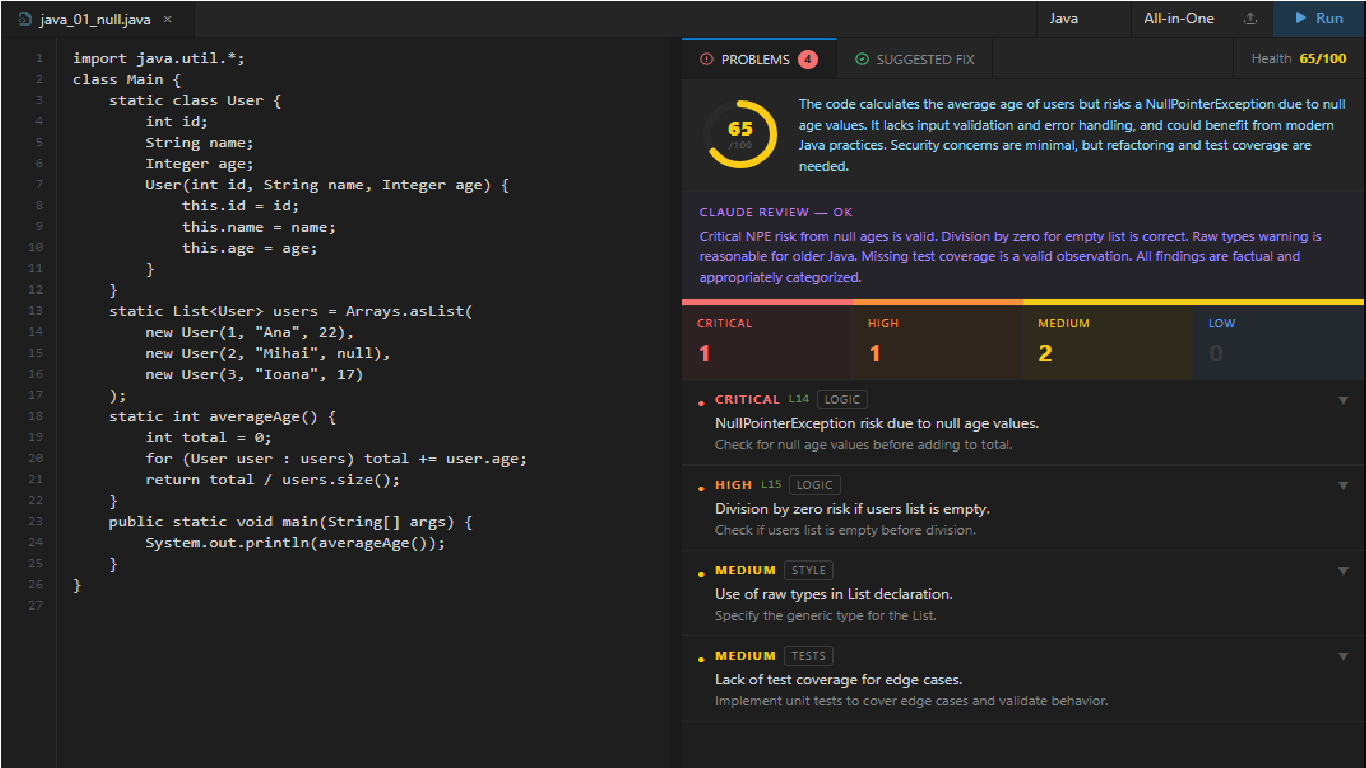Switch to the Problems tab
The image size is (1366, 768).
pyautogui.click(x=759, y=59)
